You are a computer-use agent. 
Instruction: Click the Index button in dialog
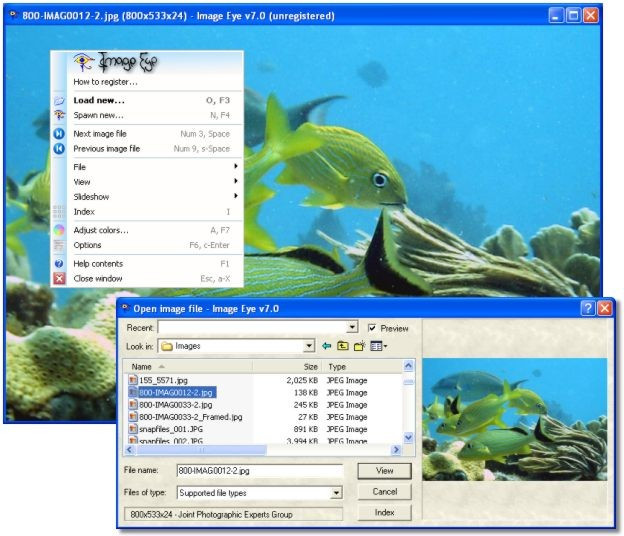coord(384,513)
